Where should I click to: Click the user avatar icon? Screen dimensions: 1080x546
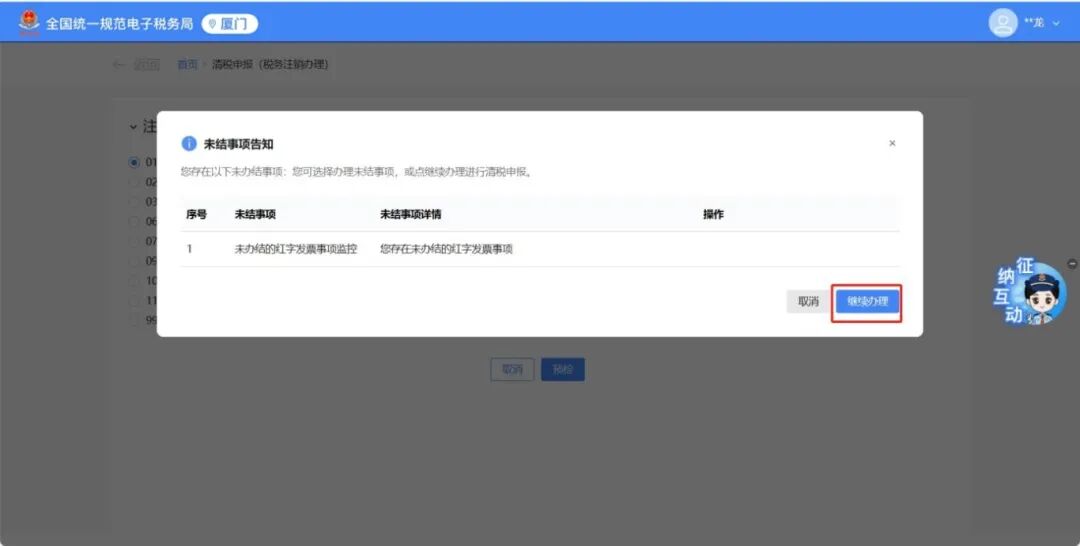click(1003, 23)
